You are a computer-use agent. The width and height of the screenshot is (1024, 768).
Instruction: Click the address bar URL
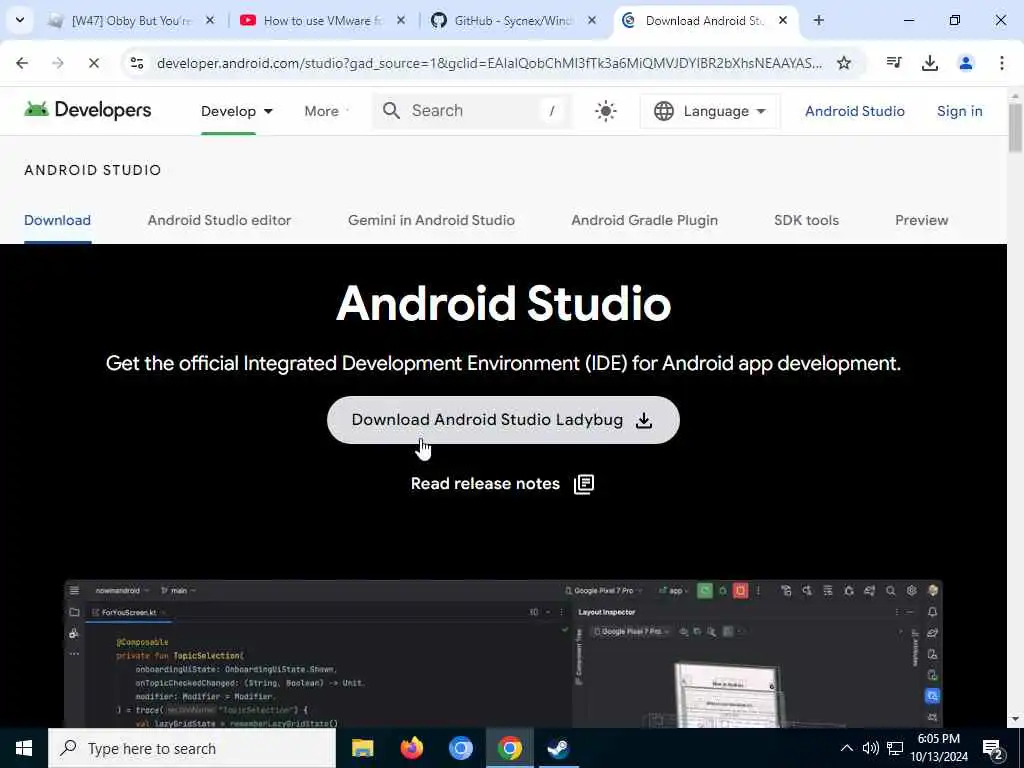[489, 63]
